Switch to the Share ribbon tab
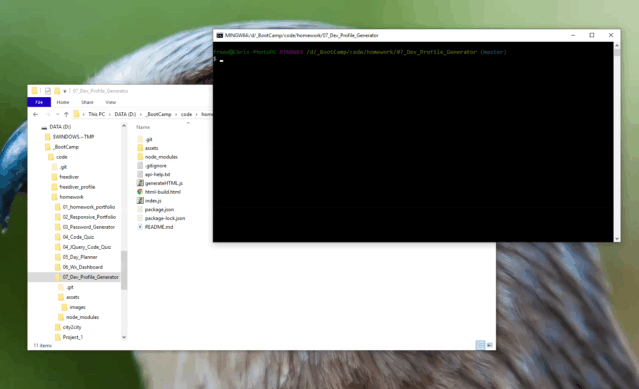The width and height of the screenshot is (639, 389). tap(87, 102)
